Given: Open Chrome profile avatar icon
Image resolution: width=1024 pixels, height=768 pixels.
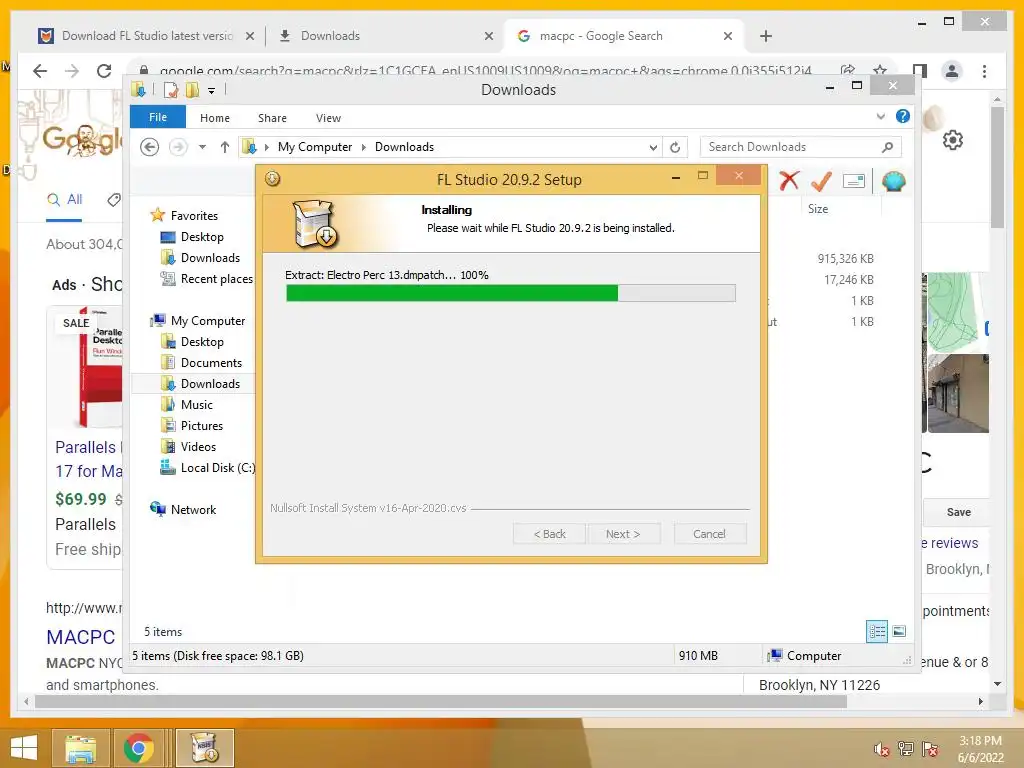Looking at the screenshot, I should 952,71.
